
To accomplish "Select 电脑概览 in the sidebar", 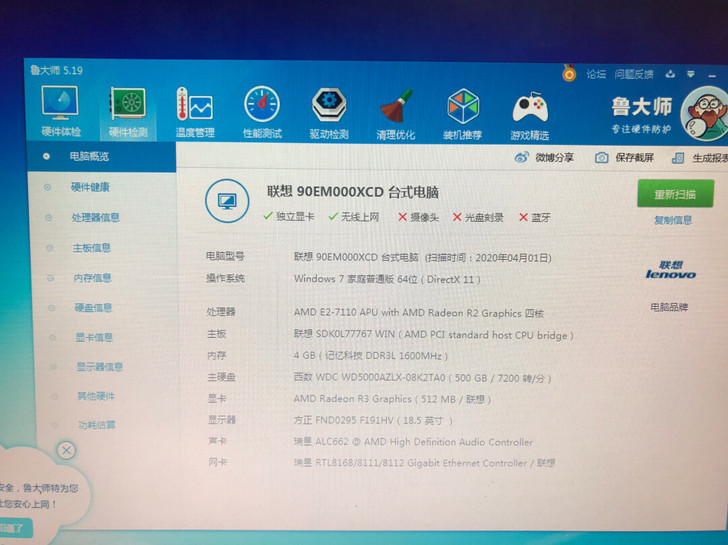I will click(x=102, y=156).
